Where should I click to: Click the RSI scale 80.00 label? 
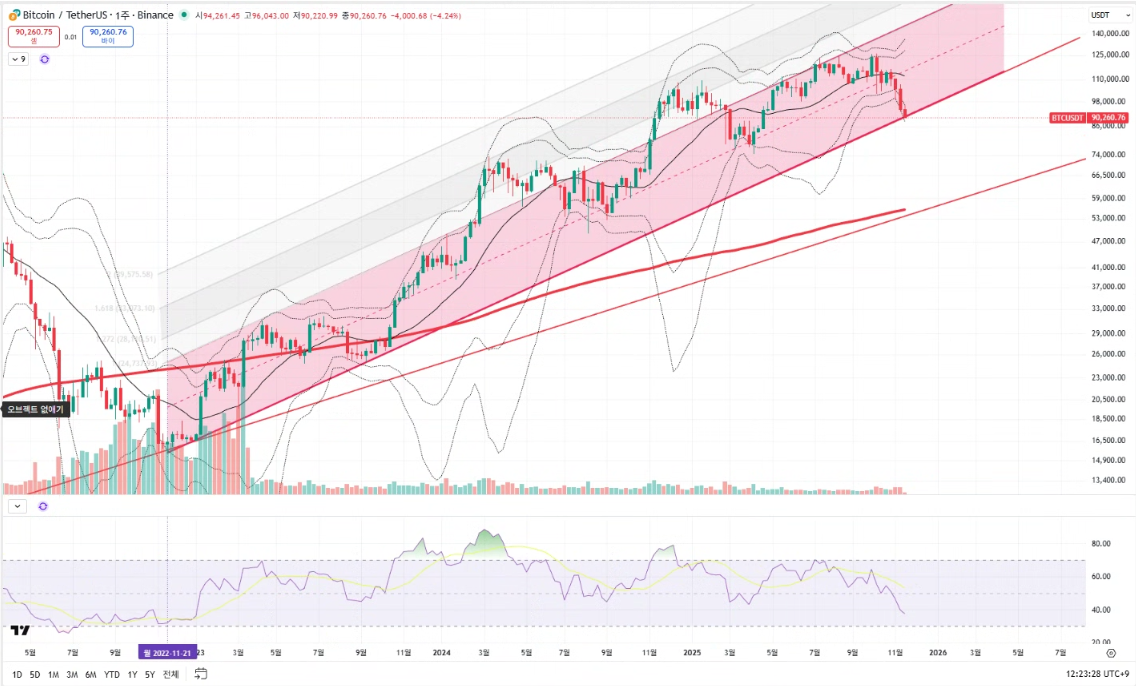(1101, 544)
